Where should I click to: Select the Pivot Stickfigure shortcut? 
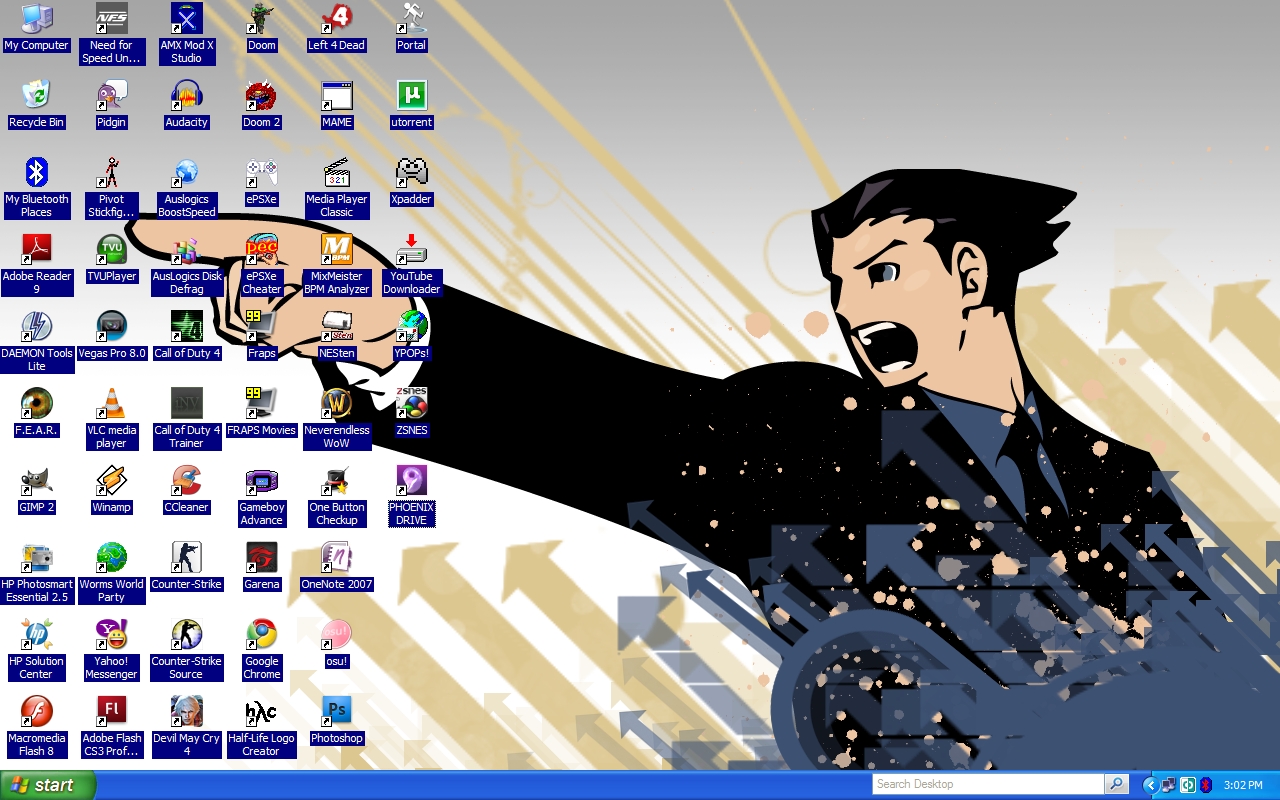tap(112, 172)
